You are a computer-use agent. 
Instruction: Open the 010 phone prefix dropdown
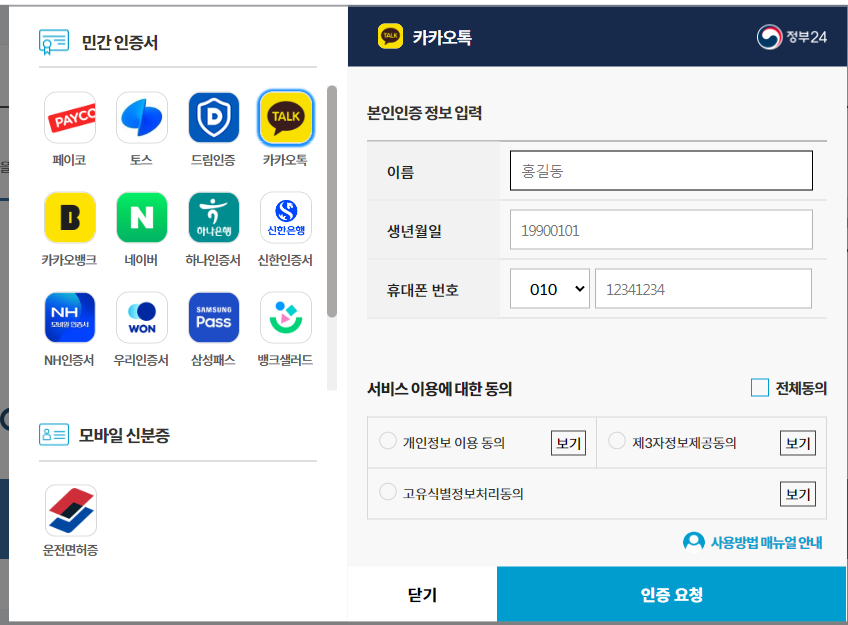[x=549, y=289]
